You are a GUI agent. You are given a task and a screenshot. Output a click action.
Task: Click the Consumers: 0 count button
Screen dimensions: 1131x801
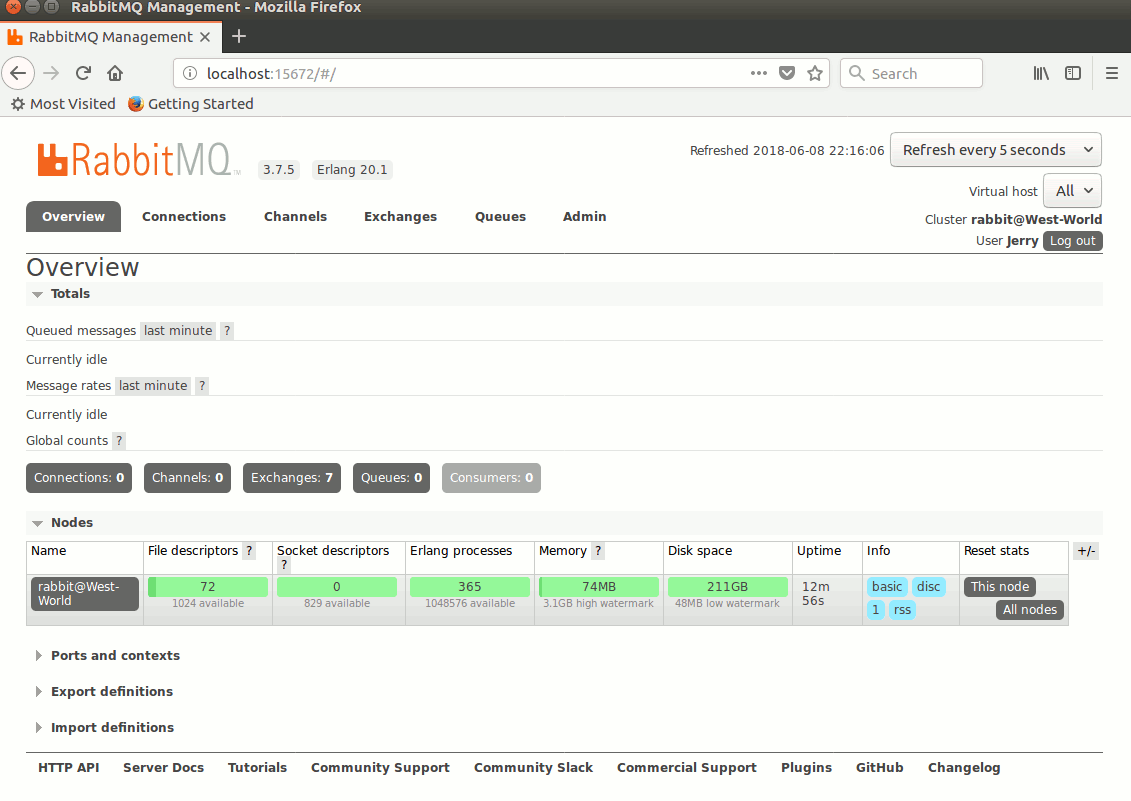pos(491,478)
